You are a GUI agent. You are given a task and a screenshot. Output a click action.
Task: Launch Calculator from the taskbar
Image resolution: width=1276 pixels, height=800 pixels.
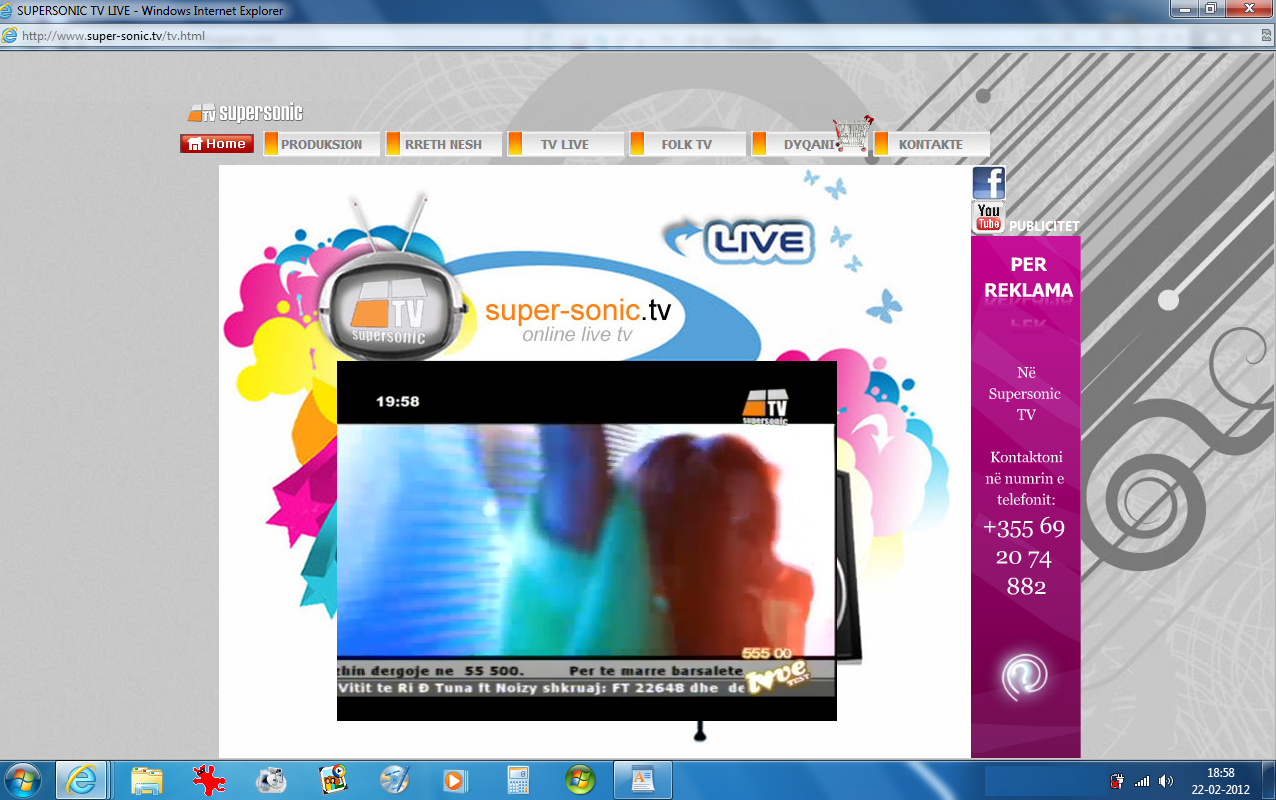click(516, 779)
